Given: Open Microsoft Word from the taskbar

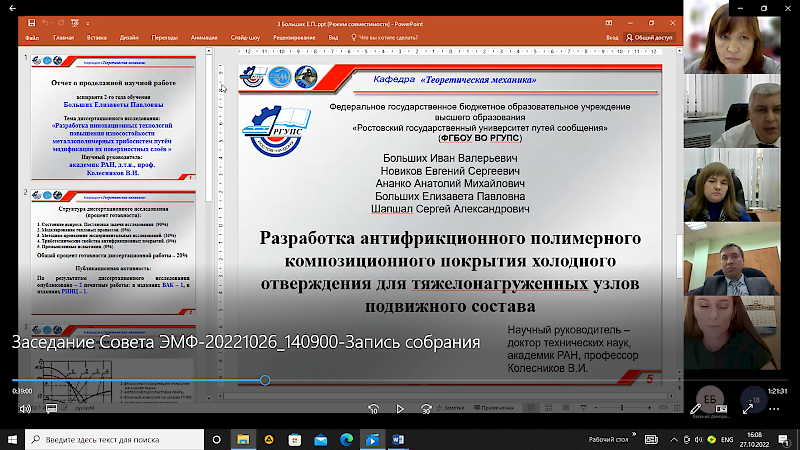Looking at the screenshot, I should click(398, 439).
